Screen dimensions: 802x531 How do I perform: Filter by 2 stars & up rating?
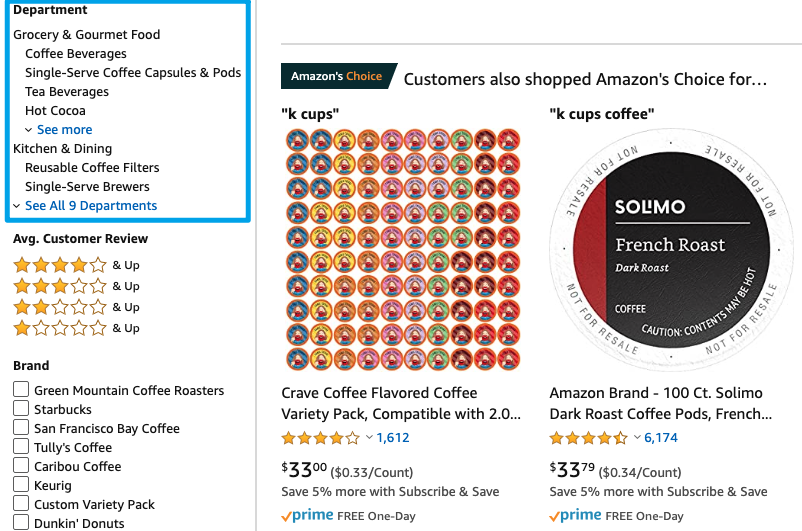click(76, 307)
